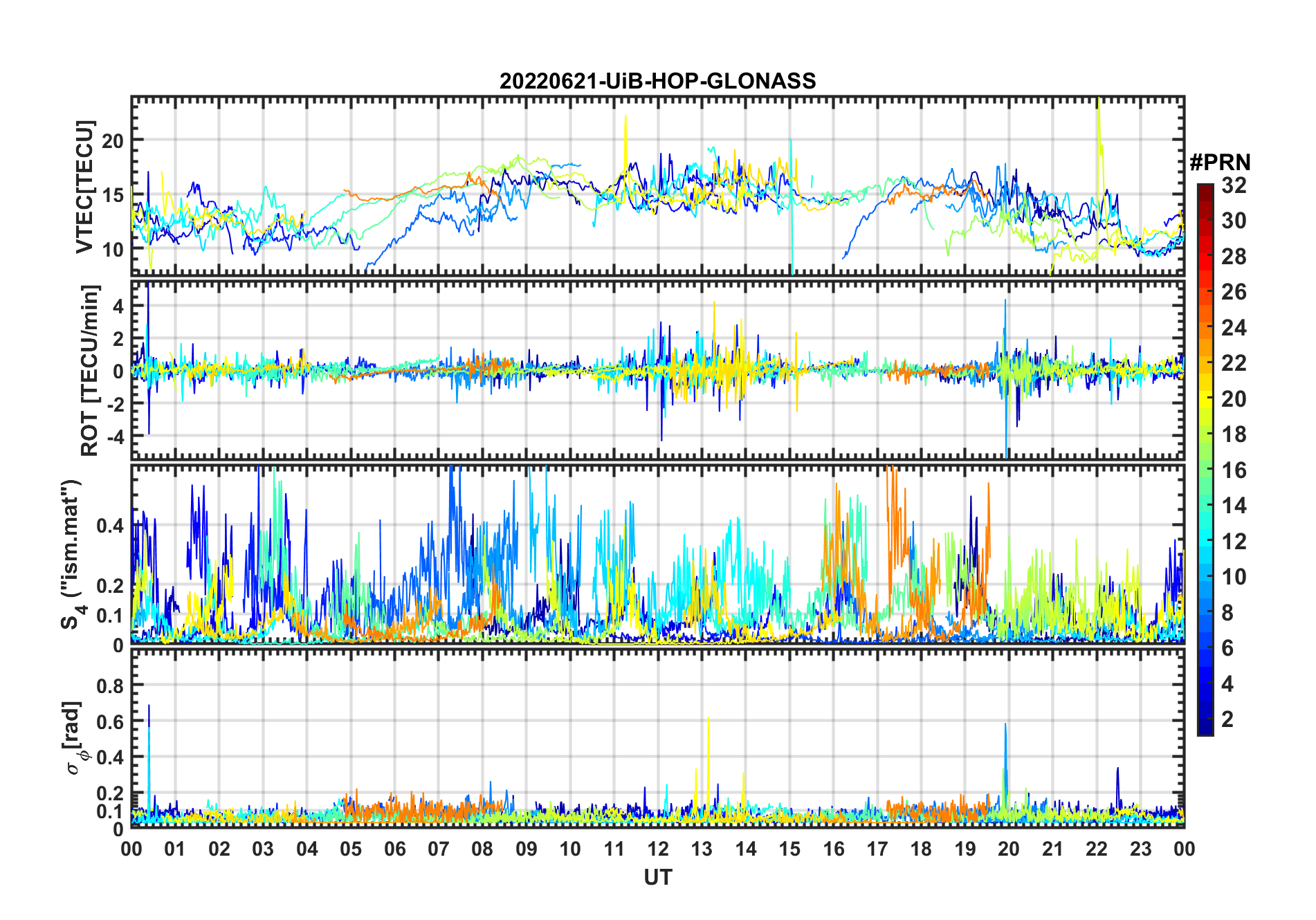Click the PRN colorbar gradient strip
The width and height of the screenshot is (1316, 920).
(x=1205, y=459)
